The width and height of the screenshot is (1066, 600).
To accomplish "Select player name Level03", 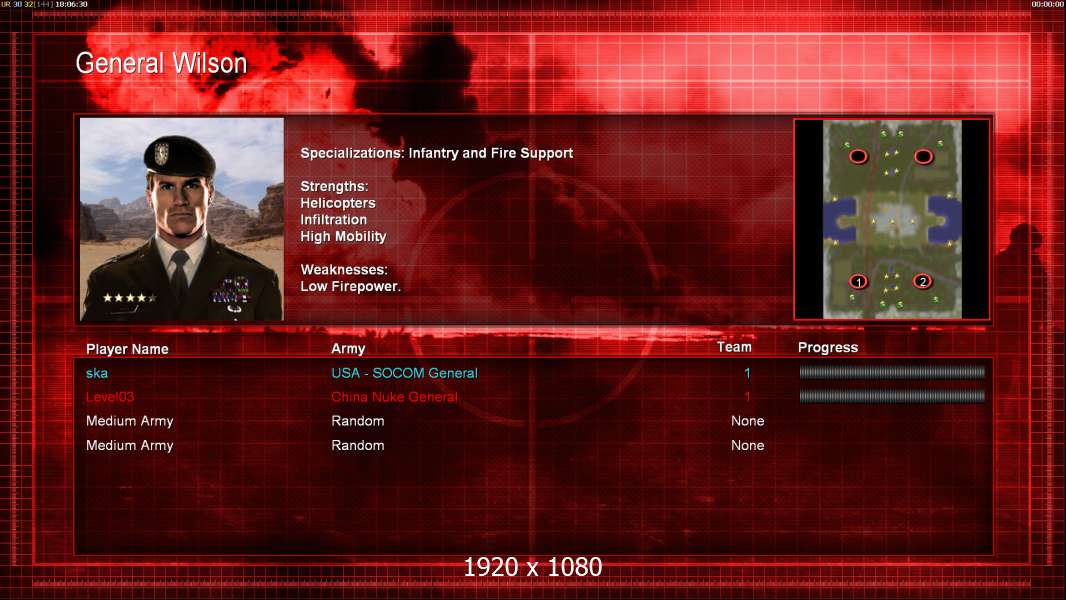I will [110, 397].
